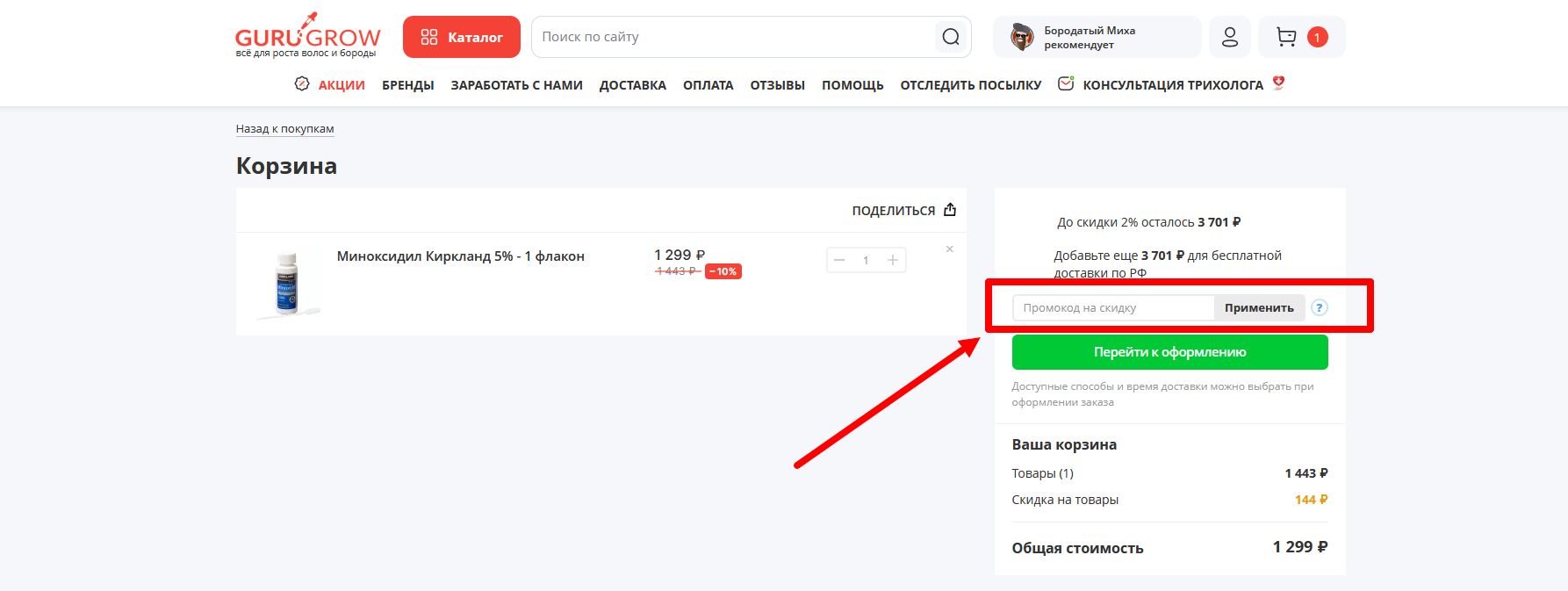
Task: Click the Назад к покупкам link
Action: pos(284,128)
